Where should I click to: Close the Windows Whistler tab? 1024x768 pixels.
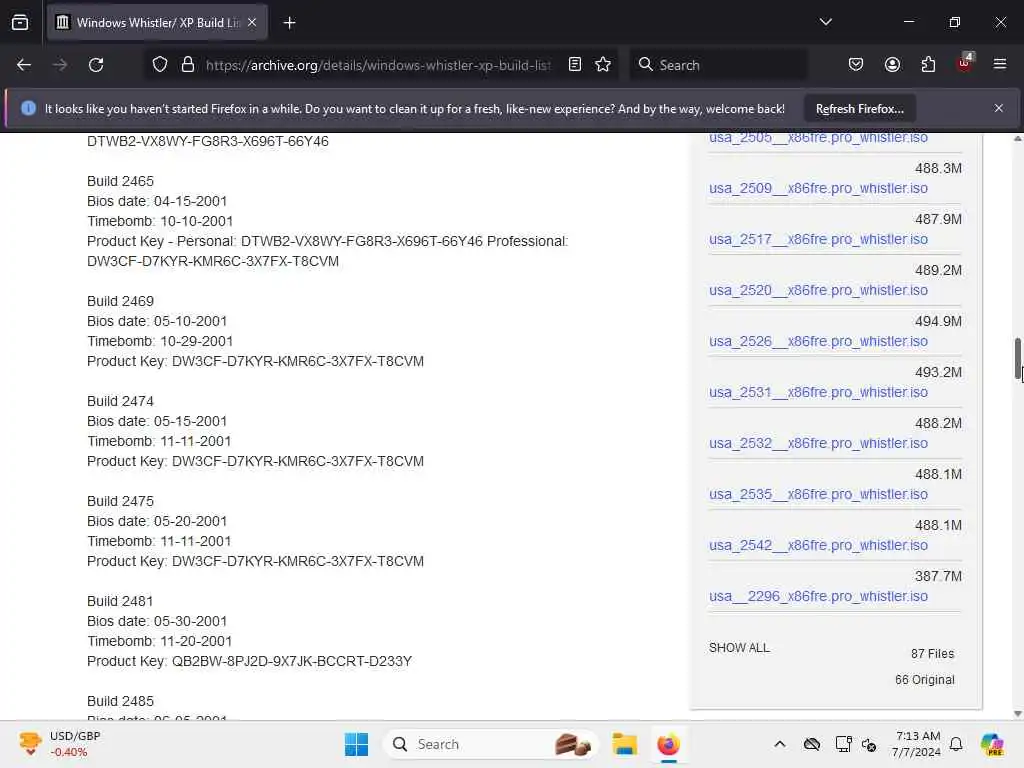click(252, 22)
